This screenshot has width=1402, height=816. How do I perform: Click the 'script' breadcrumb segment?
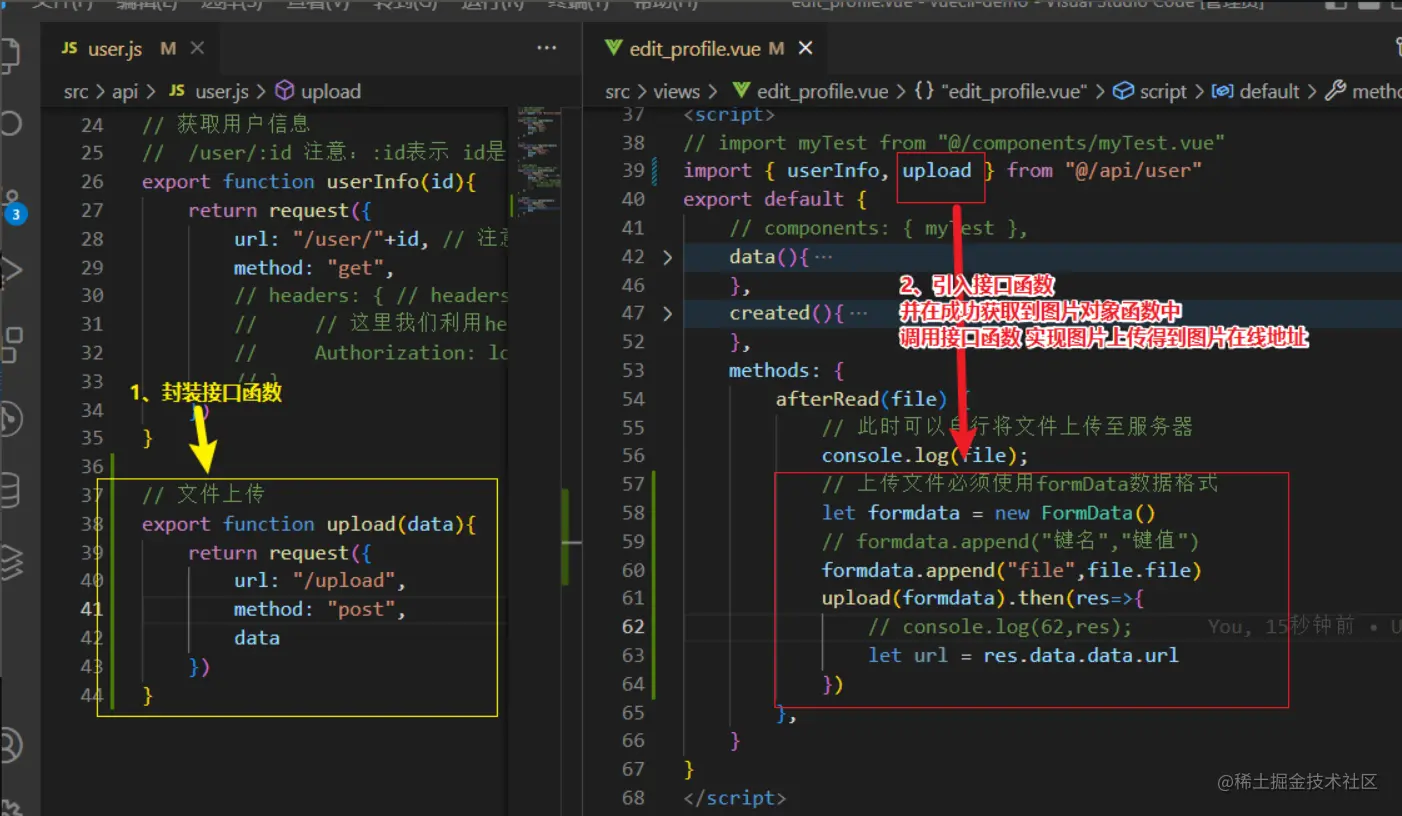1150,91
